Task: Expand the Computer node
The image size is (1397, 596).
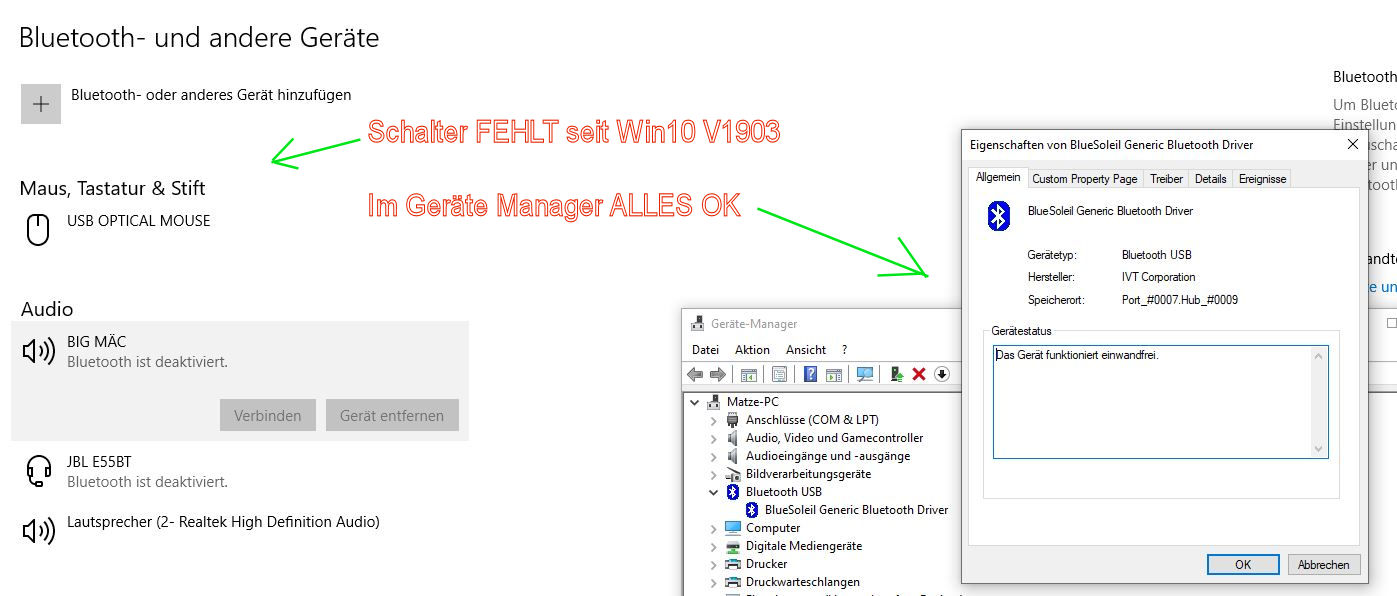Action: pyautogui.click(x=713, y=528)
